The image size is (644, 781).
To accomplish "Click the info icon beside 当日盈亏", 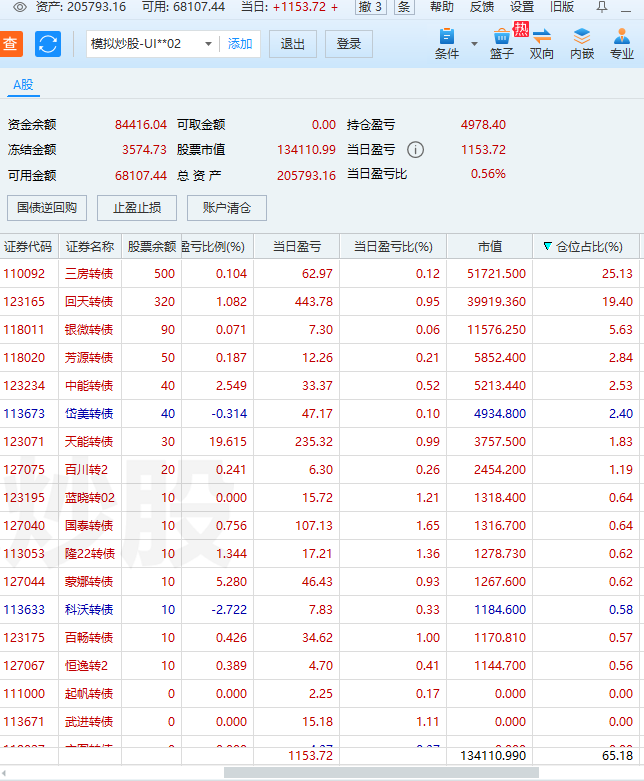I will tap(415, 149).
